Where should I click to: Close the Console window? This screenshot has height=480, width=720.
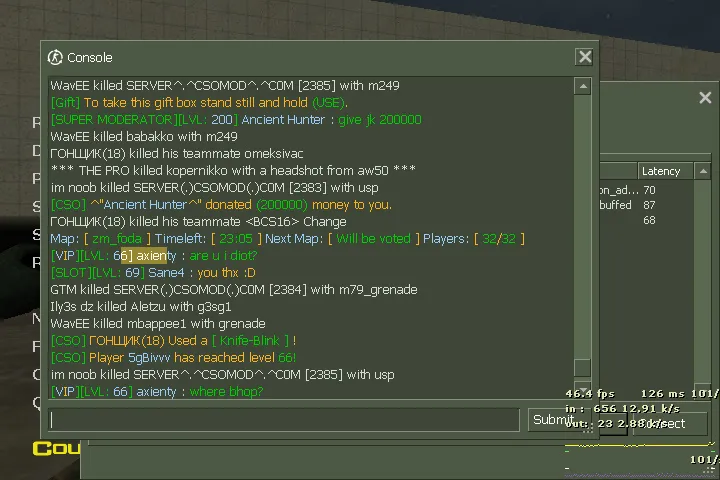click(x=584, y=57)
